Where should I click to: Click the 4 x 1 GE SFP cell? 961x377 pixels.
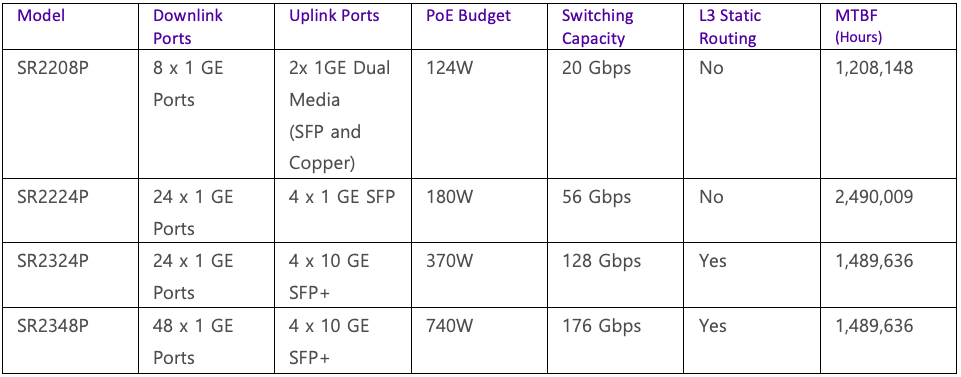(x=342, y=197)
